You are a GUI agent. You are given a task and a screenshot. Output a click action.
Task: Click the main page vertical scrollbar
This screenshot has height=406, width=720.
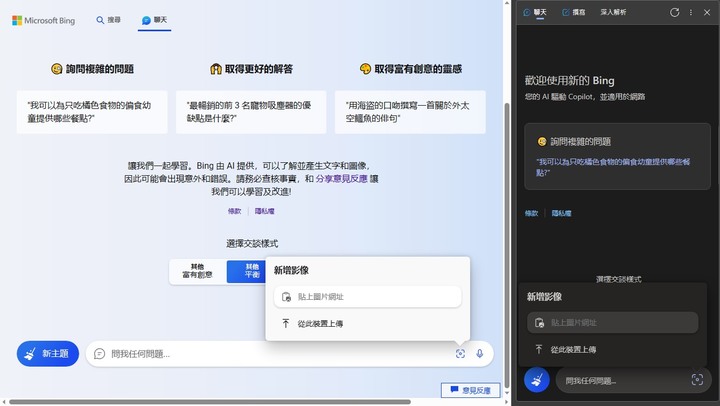[507, 243]
